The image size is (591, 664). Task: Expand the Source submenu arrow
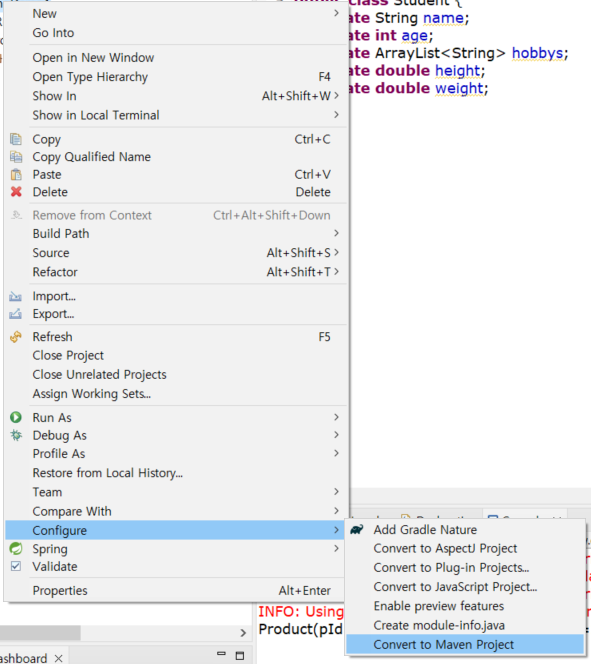[336, 252]
